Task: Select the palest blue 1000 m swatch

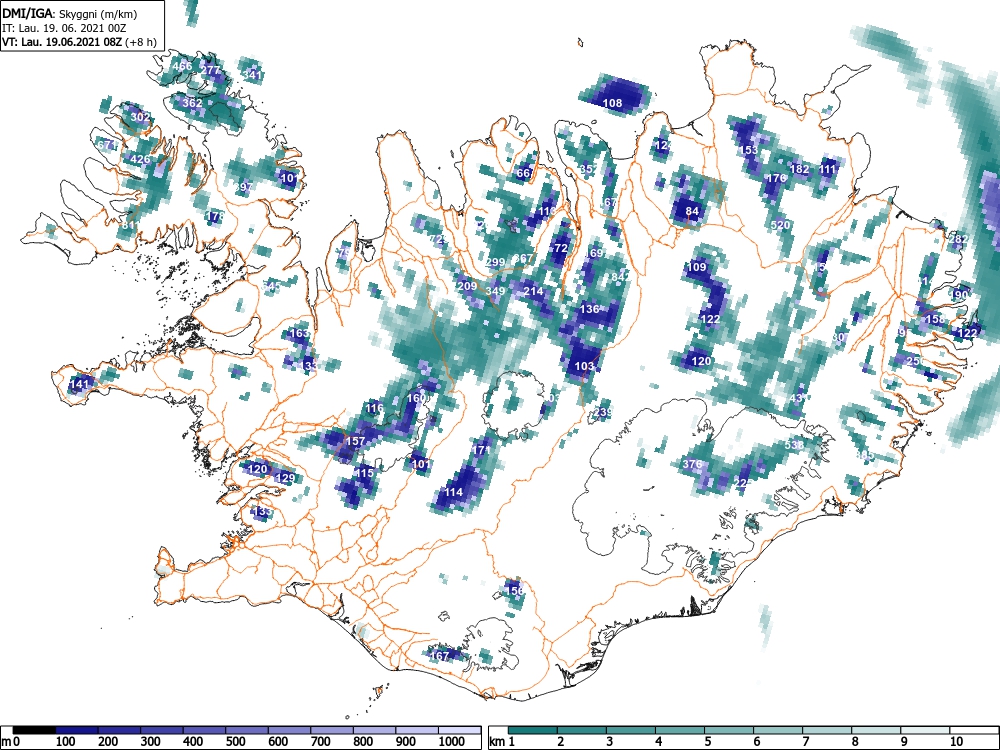Action: (460, 730)
